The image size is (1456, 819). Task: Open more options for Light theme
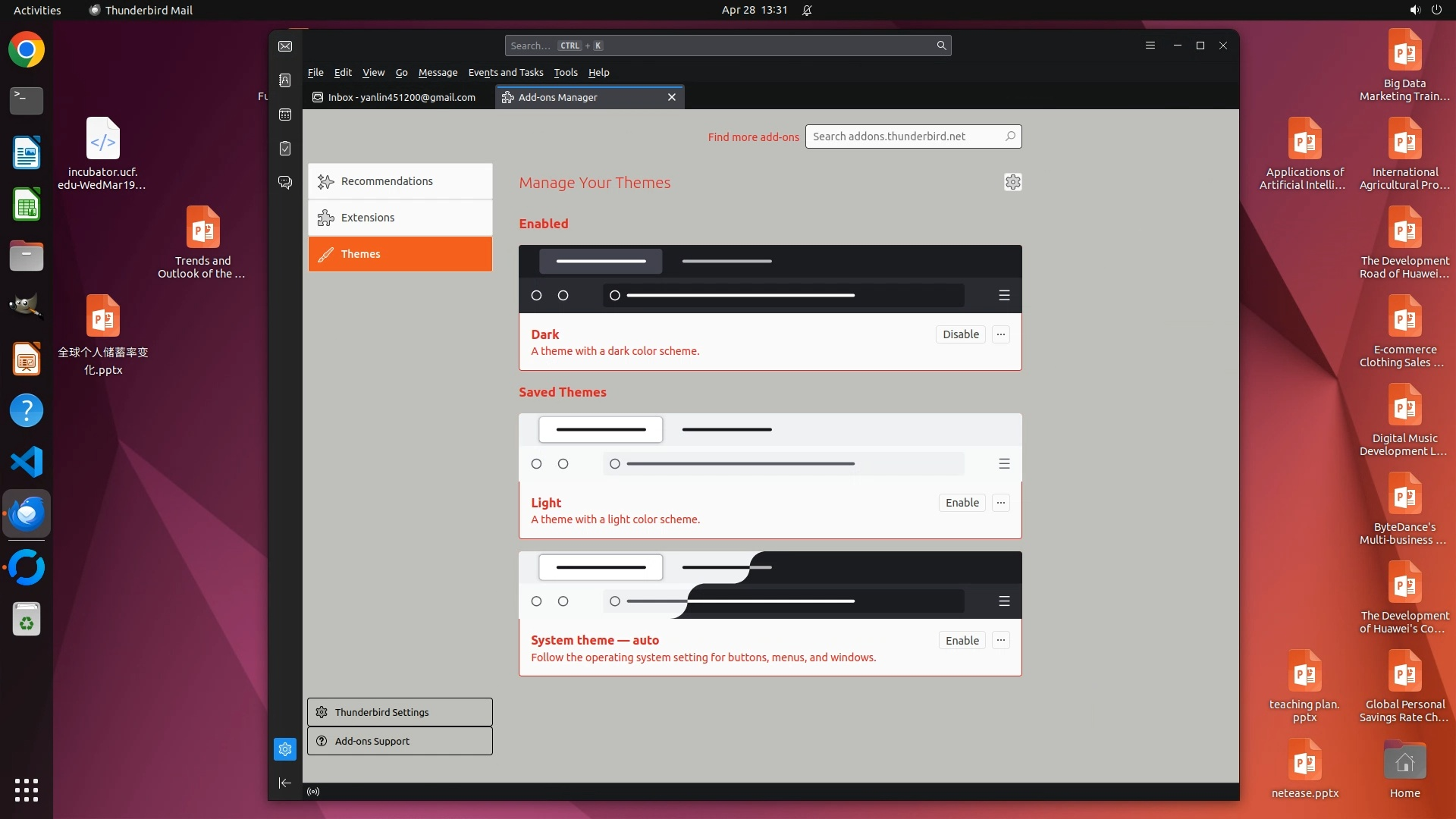1001,503
